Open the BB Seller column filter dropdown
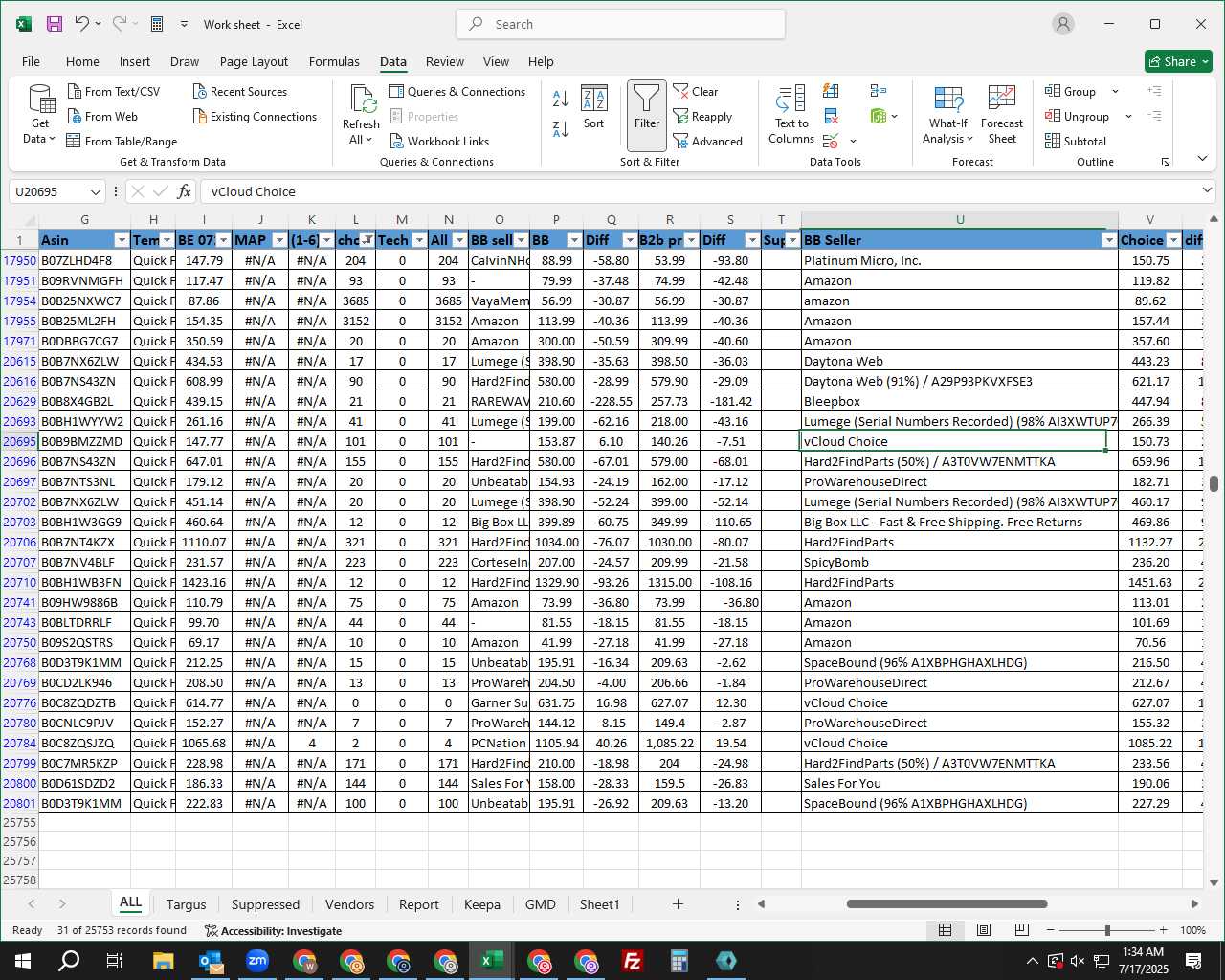 tap(1109, 240)
